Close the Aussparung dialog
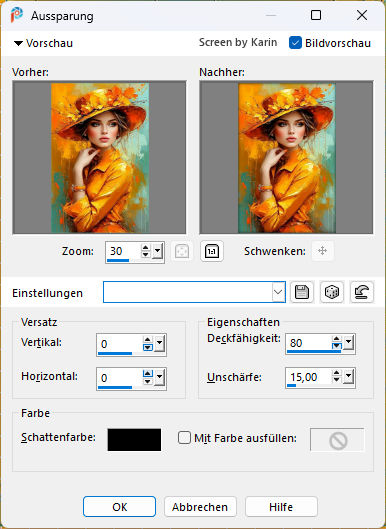This screenshot has width=386, height=529. coord(362,15)
